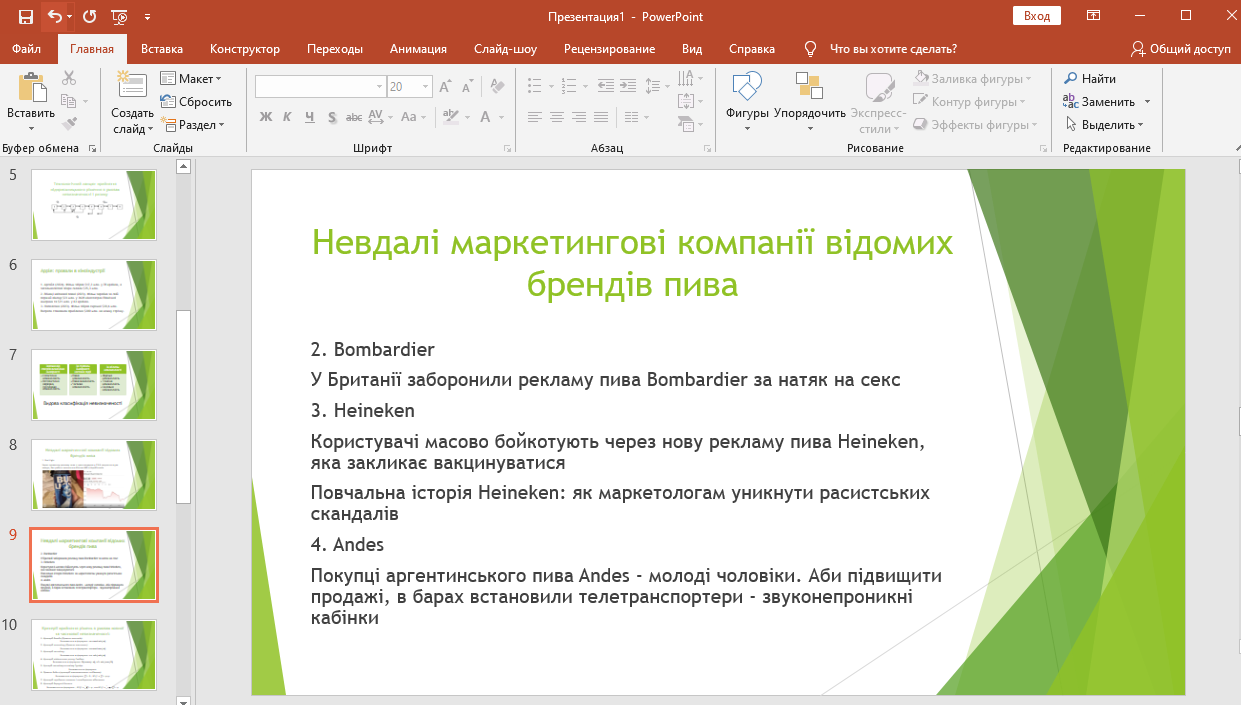Click the Cut scissors icon
The height and width of the screenshot is (705, 1241).
(x=69, y=78)
